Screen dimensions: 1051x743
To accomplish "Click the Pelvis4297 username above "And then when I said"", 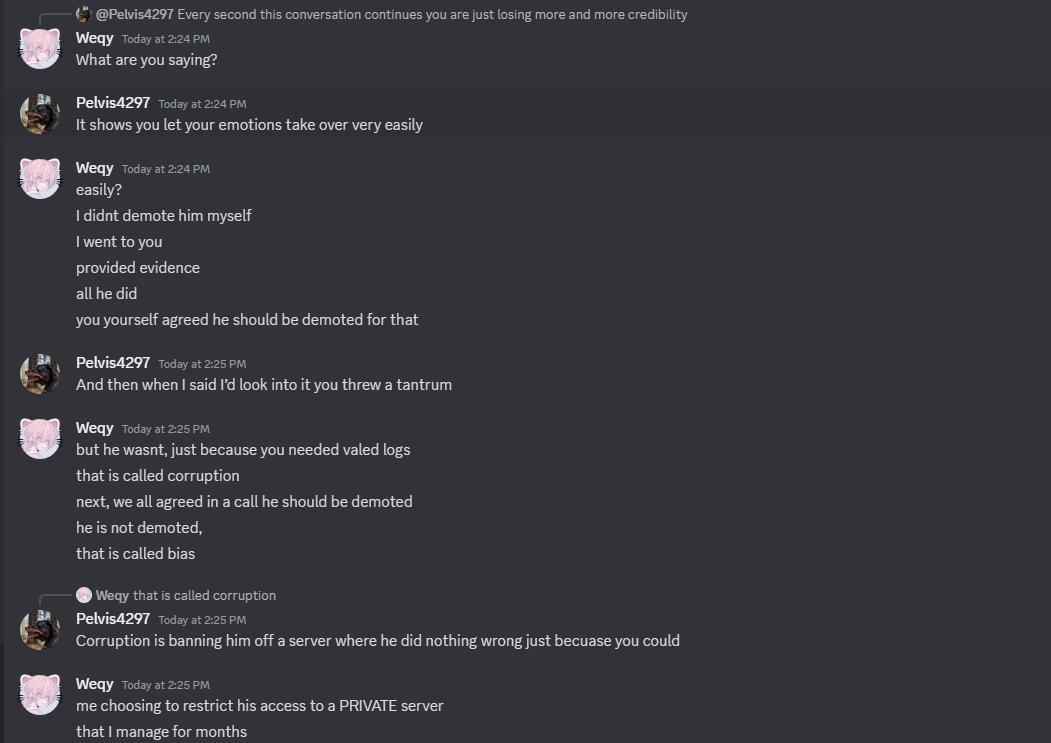I will (x=112, y=363).
